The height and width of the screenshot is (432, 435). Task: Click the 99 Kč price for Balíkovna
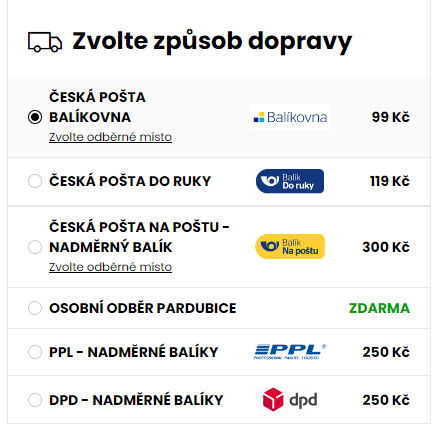click(391, 117)
